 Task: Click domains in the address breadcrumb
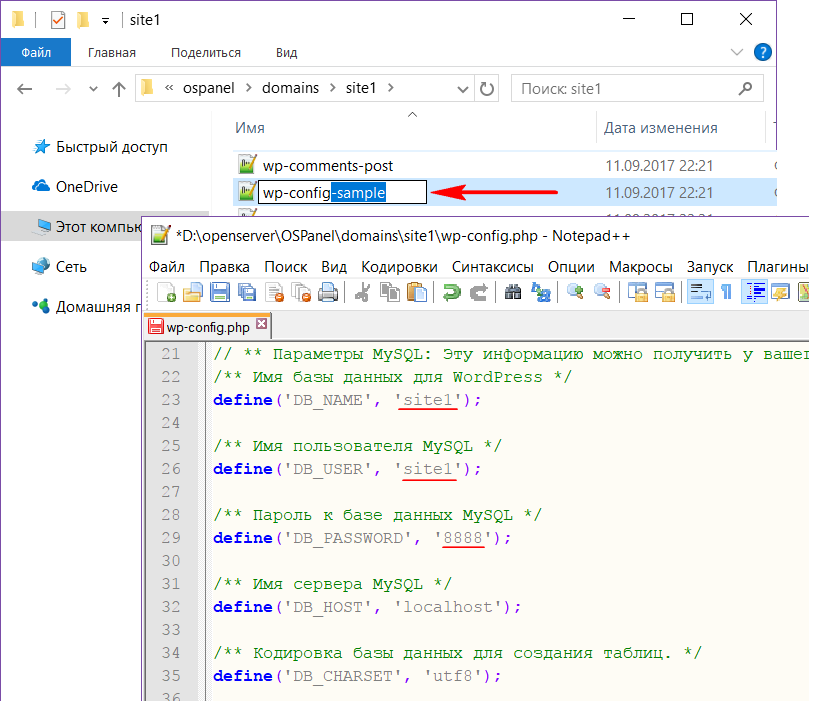pos(290,88)
